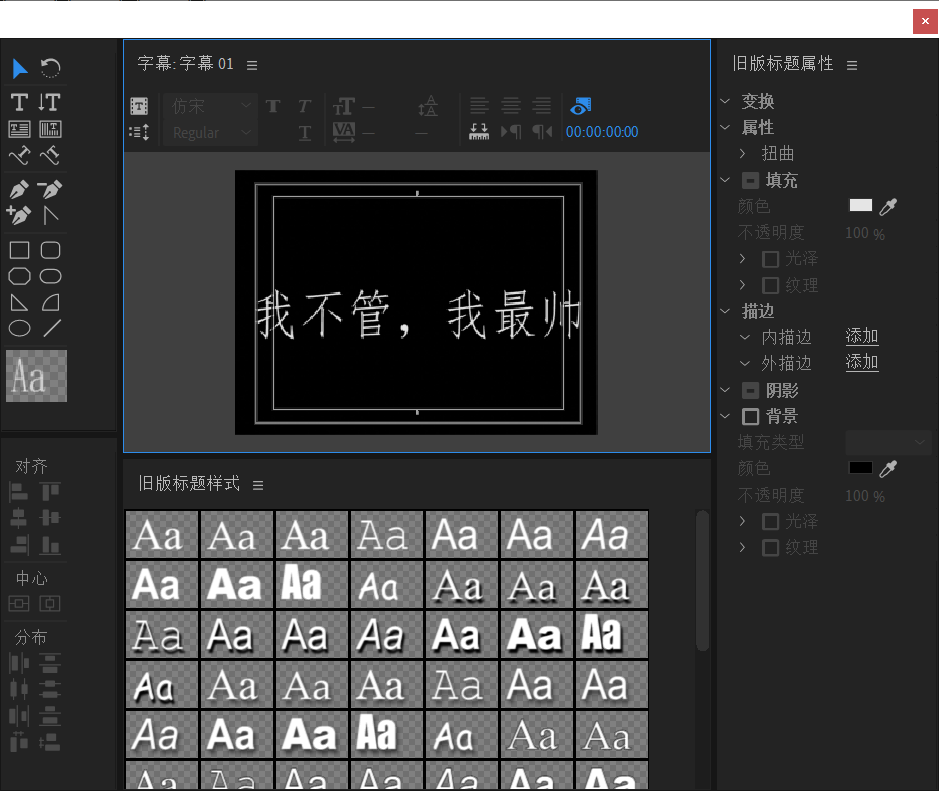Select the Wedge tool
939x791 pixels.
(19, 302)
